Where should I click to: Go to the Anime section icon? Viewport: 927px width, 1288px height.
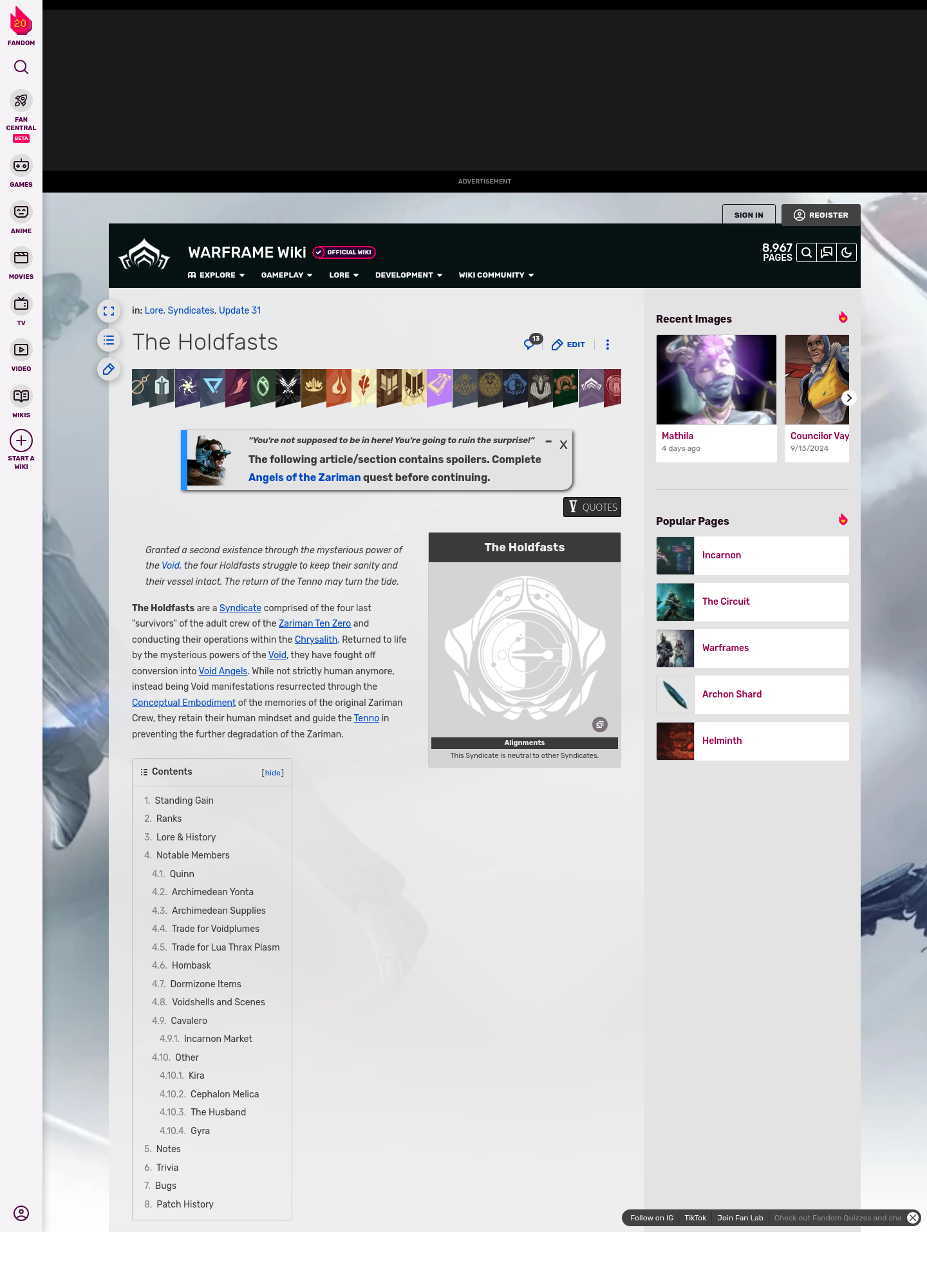coord(21,212)
